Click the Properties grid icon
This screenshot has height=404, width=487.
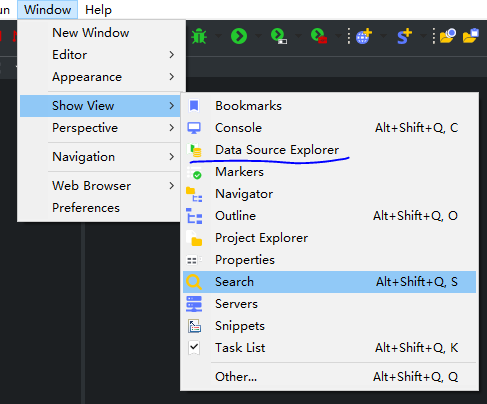pos(194,260)
